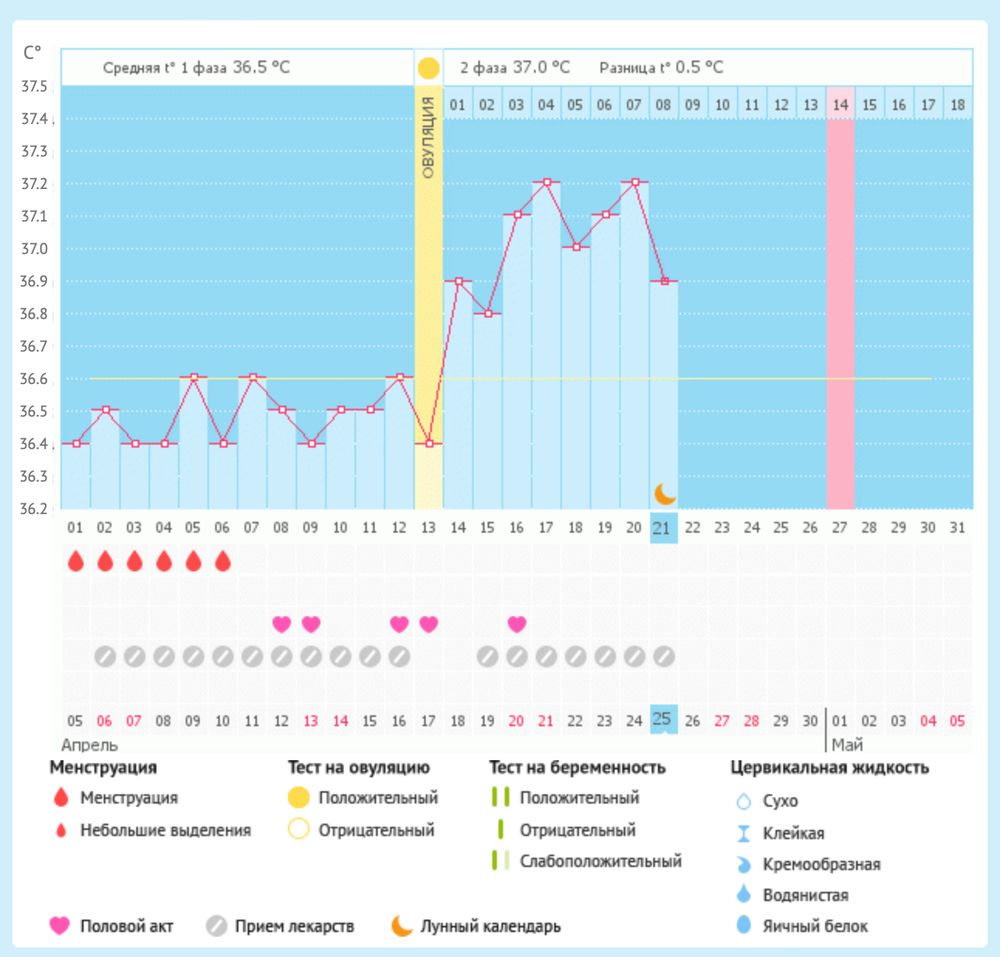Select highlighted cycle day 21 on the axis

click(x=663, y=527)
